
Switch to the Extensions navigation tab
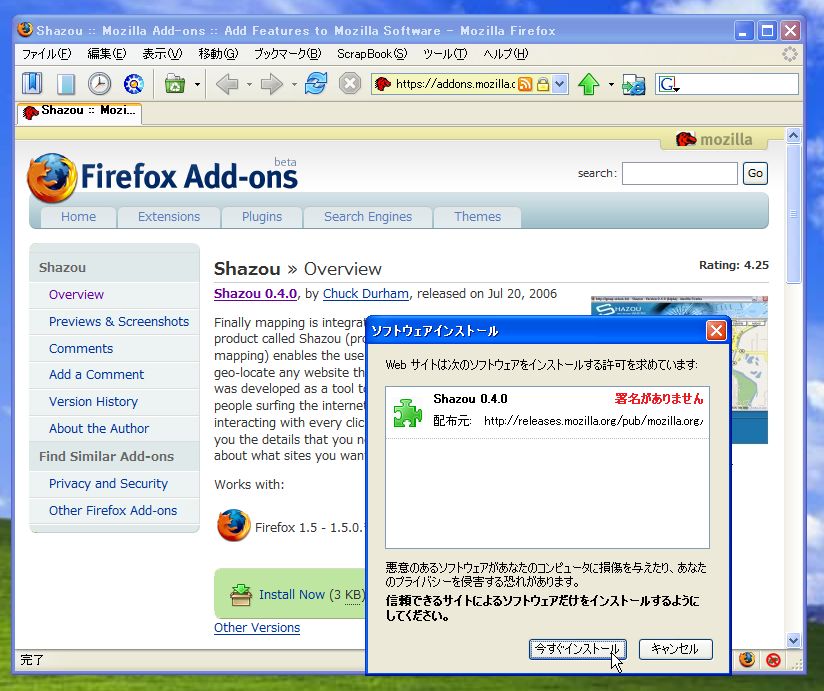pos(169,216)
